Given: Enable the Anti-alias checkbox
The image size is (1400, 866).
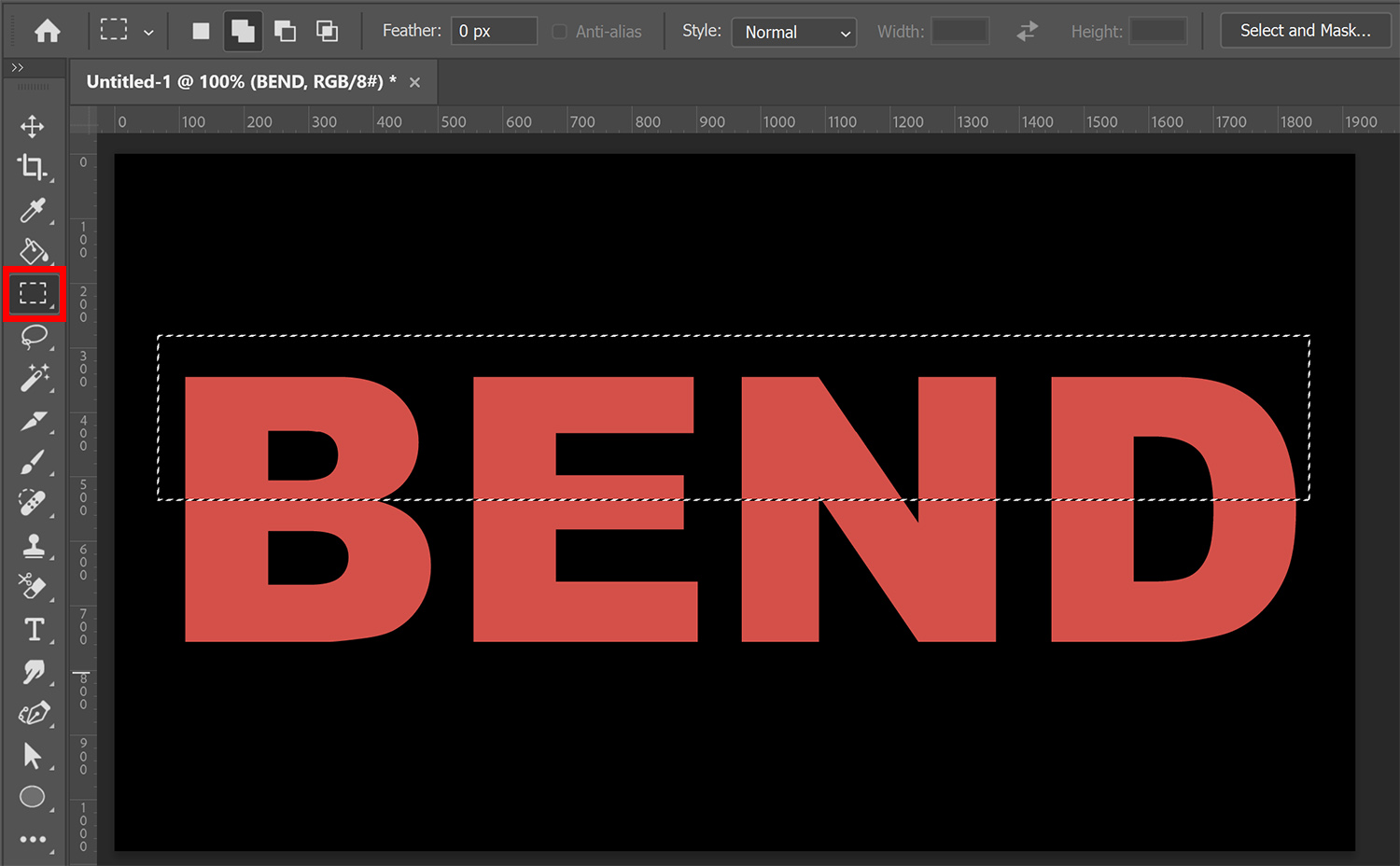Looking at the screenshot, I should pos(558,31).
